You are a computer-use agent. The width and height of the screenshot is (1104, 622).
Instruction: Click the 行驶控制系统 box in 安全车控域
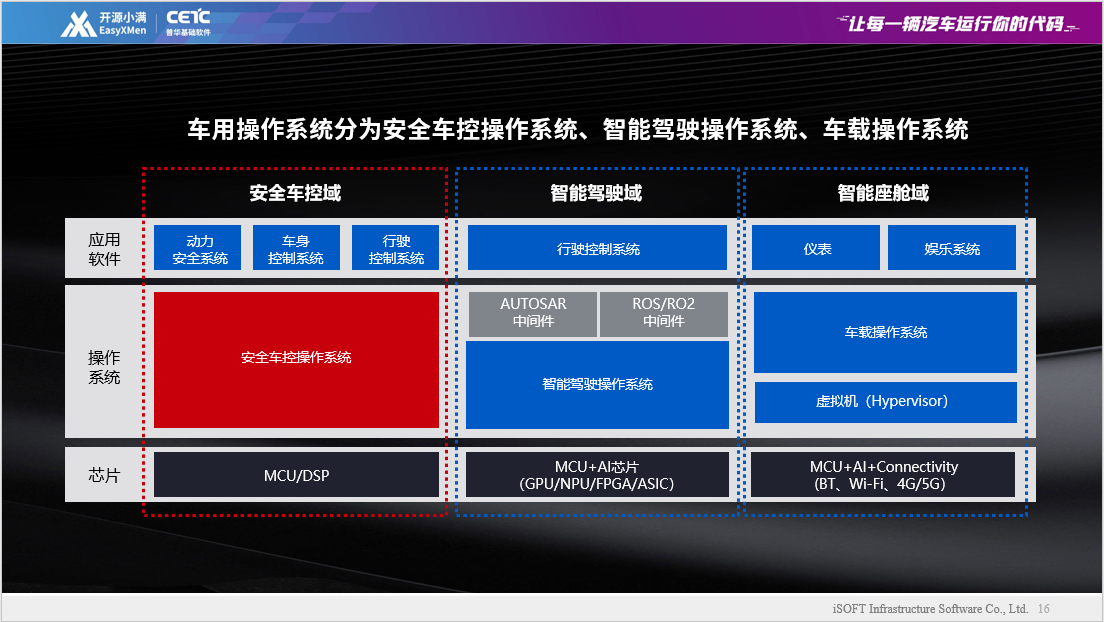[x=396, y=248]
